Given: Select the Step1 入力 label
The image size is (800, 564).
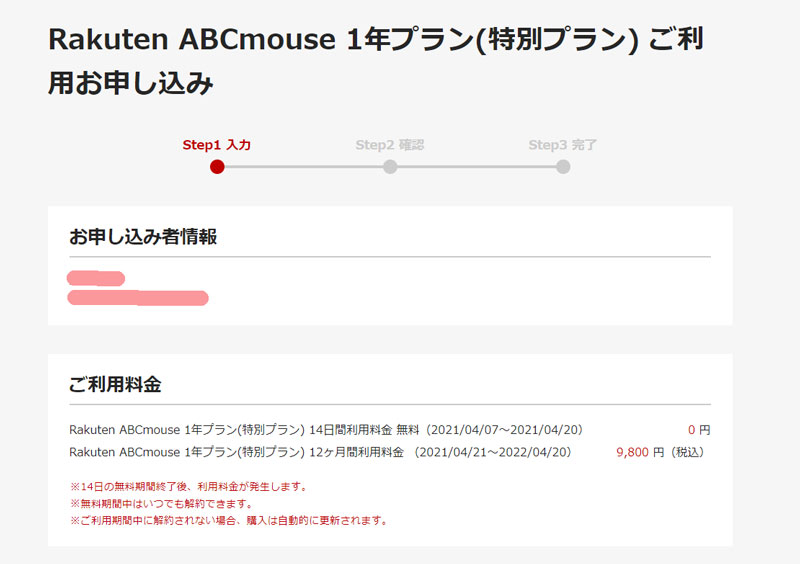Looking at the screenshot, I should 217,145.
